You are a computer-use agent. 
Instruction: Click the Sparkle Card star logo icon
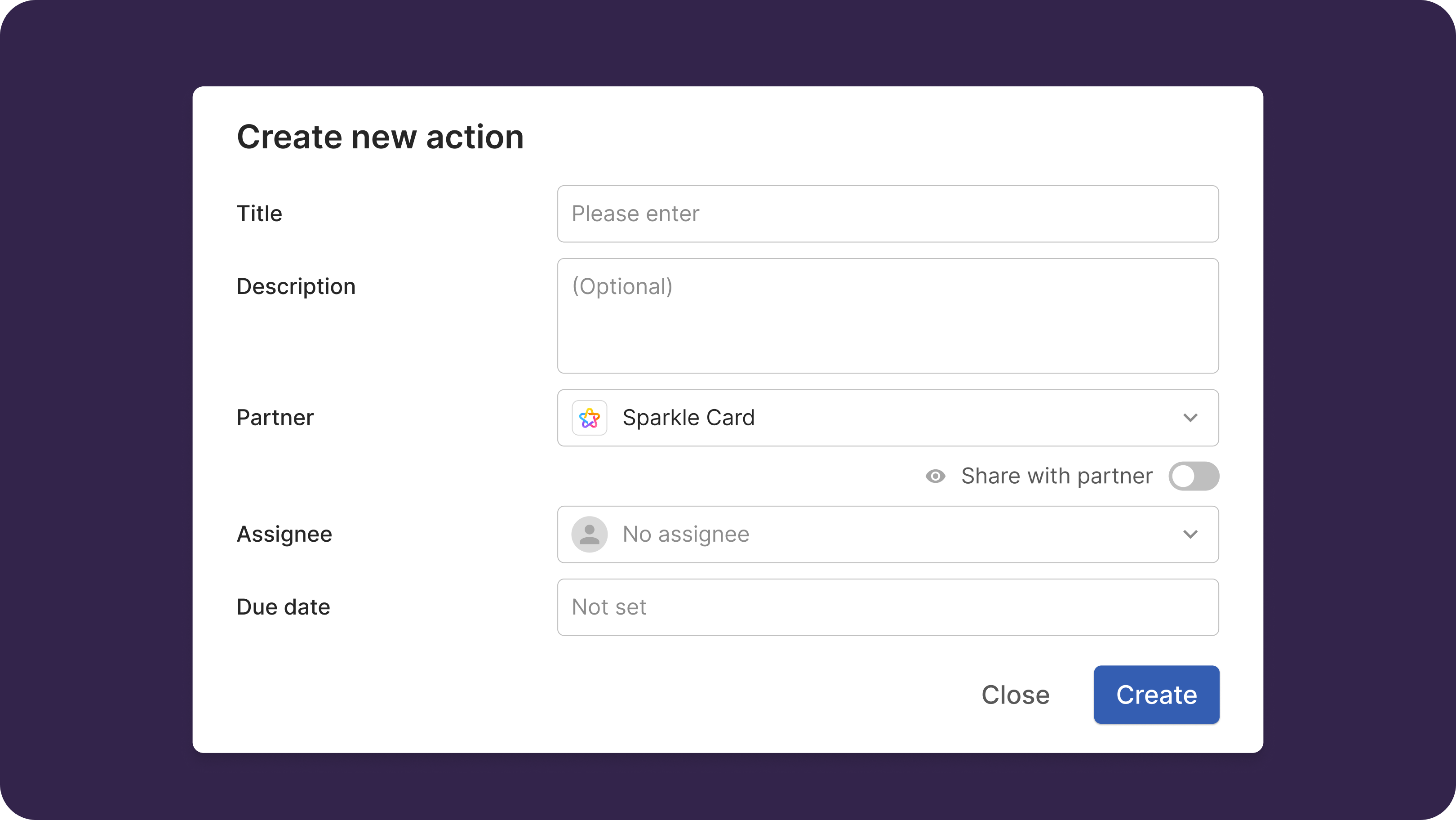[x=589, y=418]
